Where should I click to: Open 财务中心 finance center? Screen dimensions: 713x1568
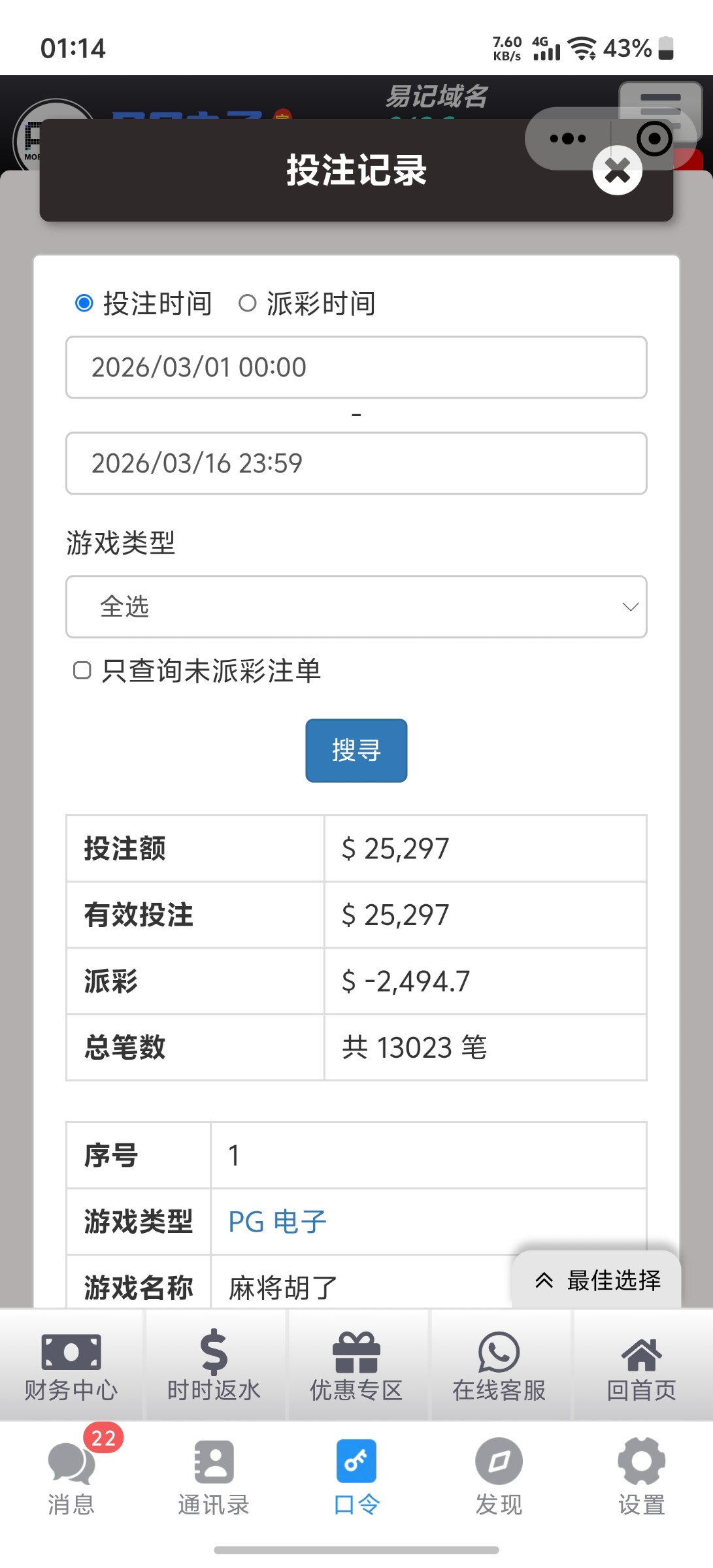coord(71,1365)
